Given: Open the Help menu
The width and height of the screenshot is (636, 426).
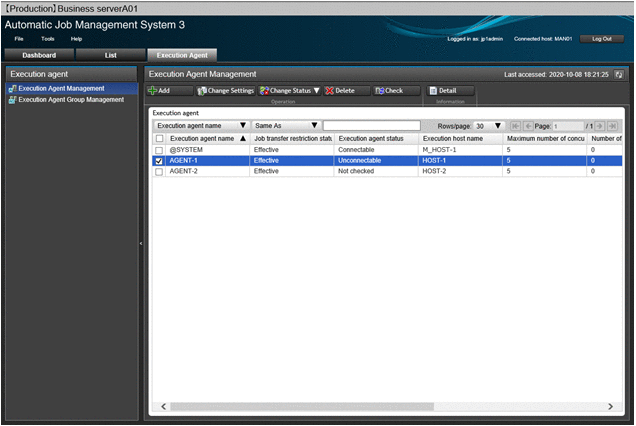Looking at the screenshot, I should click(76, 39).
